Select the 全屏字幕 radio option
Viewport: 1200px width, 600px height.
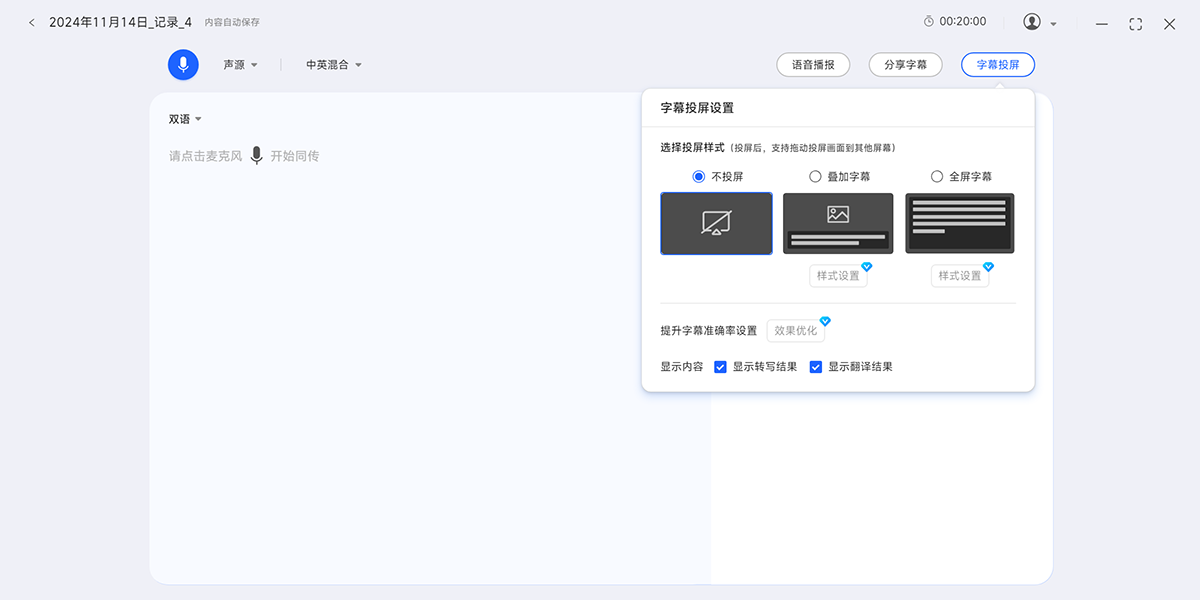tap(937, 177)
